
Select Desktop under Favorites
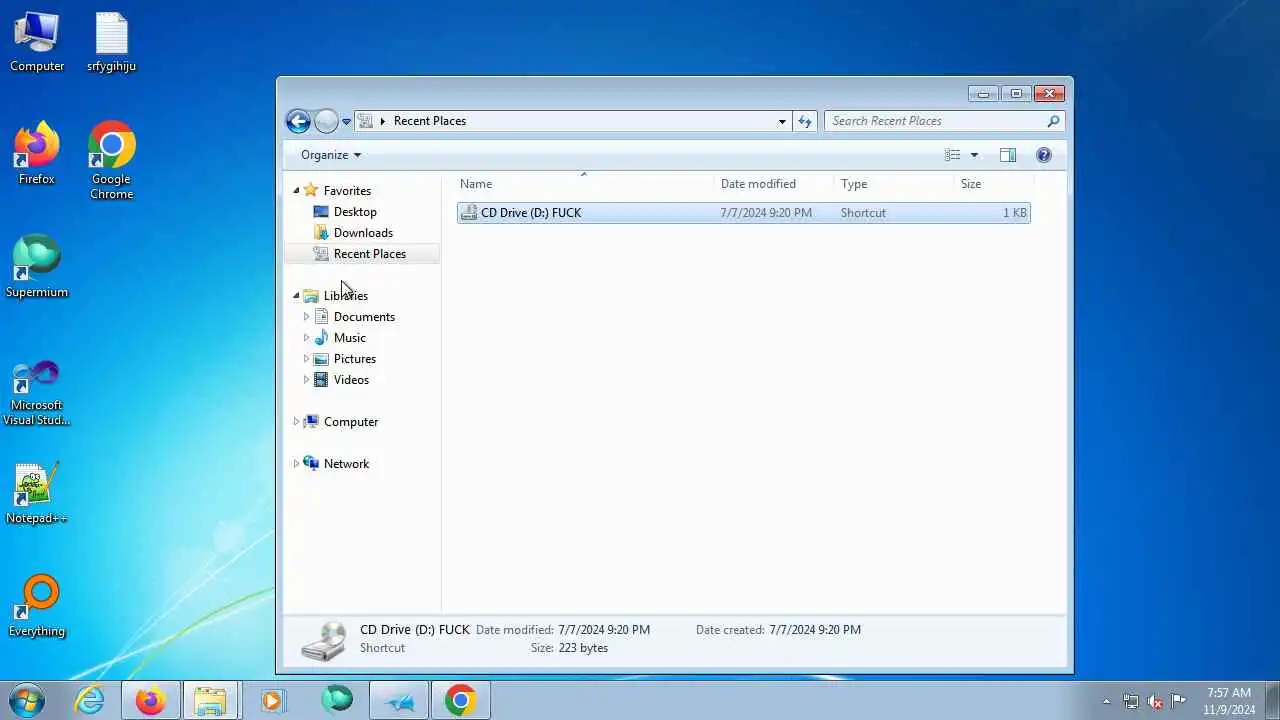tap(355, 212)
